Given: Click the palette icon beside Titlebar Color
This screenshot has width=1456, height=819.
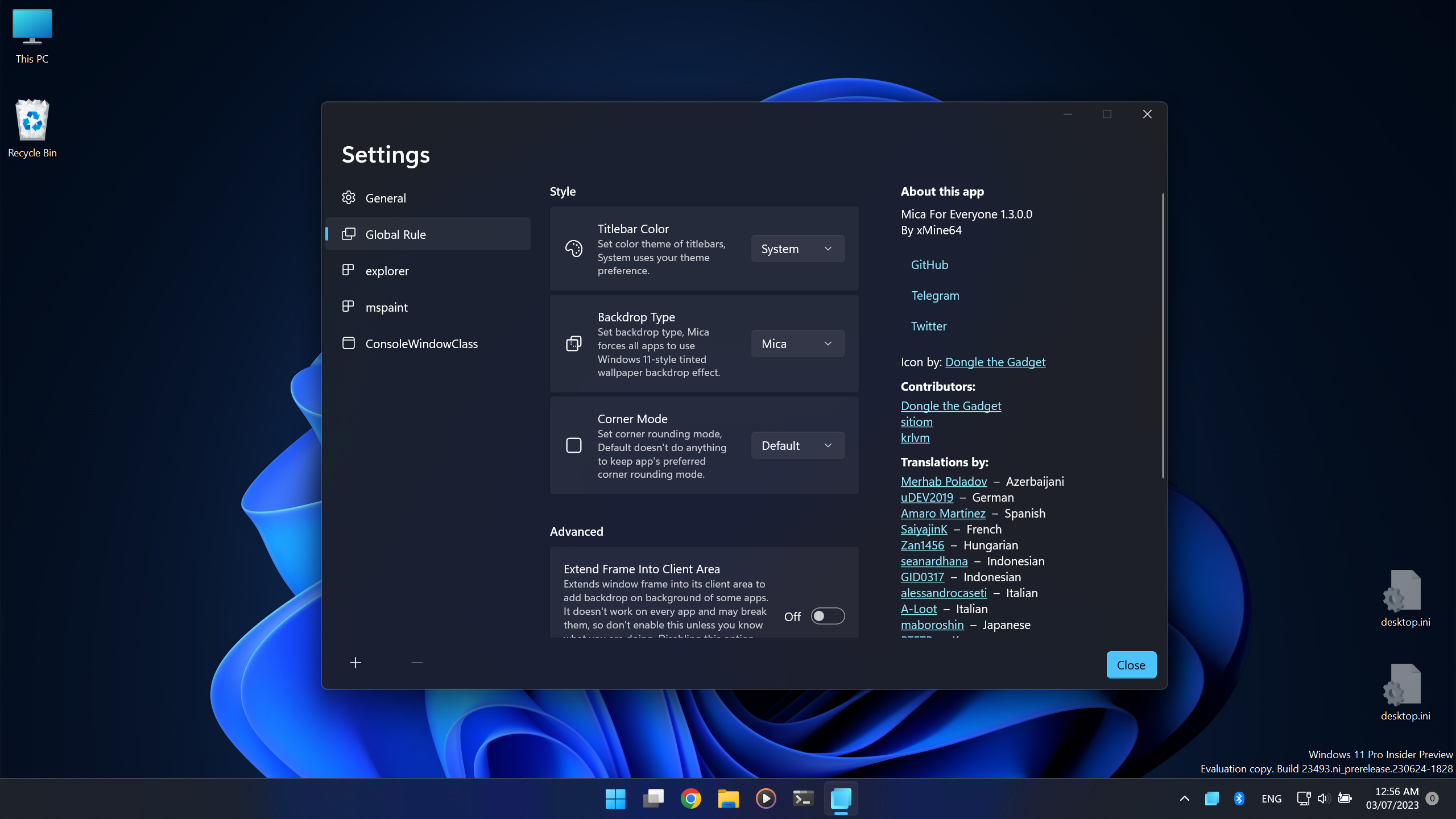Looking at the screenshot, I should tap(573, 249).
